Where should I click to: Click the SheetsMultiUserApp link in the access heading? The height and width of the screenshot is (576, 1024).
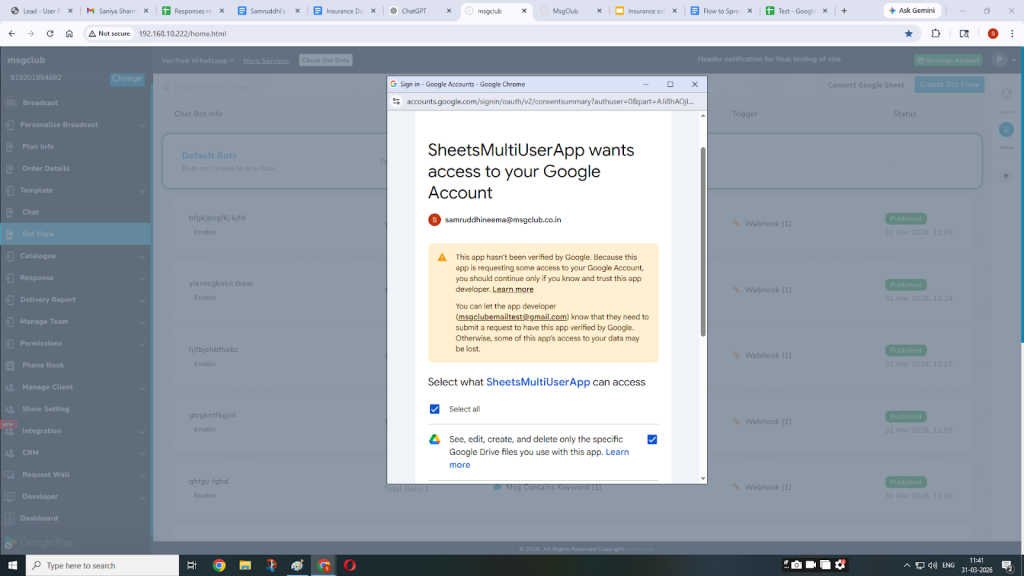(537, 382)
